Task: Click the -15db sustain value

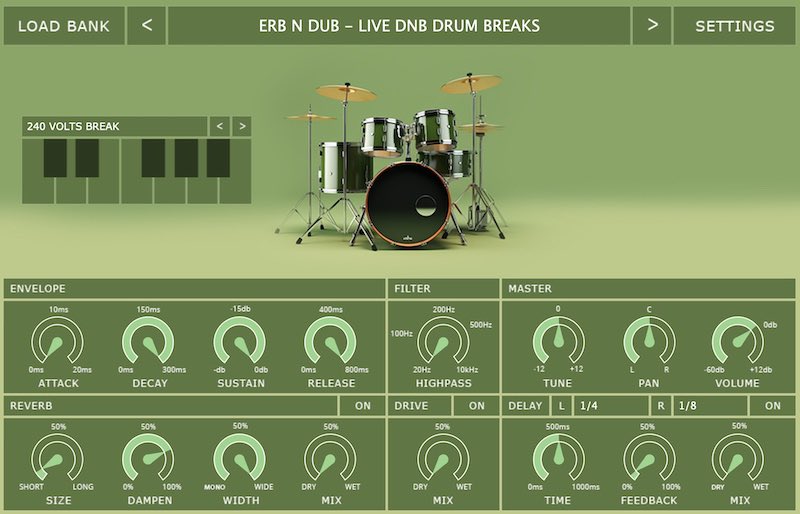Action: pyautogui.click(x=240, y=309)
